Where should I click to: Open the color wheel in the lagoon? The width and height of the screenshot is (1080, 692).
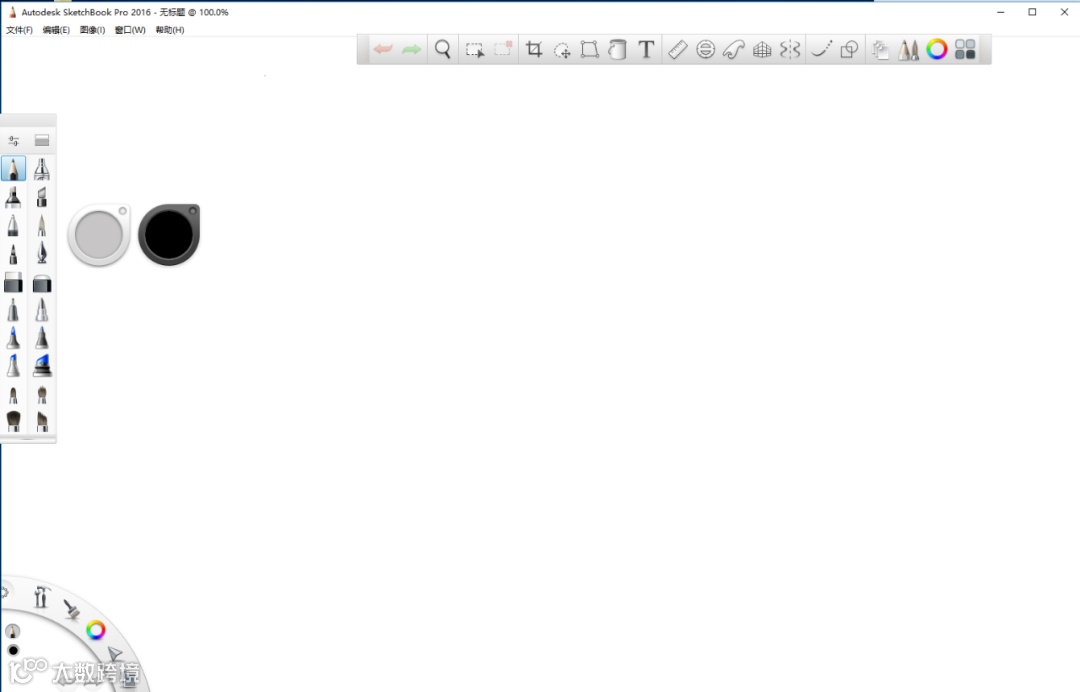96,630
